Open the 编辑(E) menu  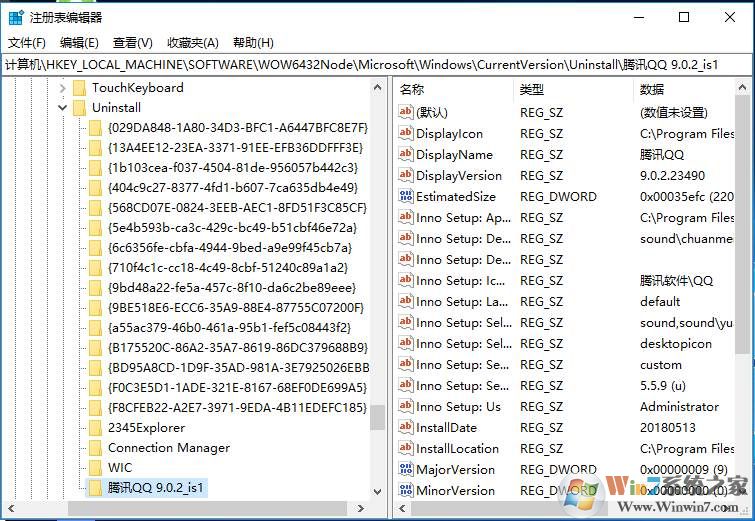tap(79, 43)
